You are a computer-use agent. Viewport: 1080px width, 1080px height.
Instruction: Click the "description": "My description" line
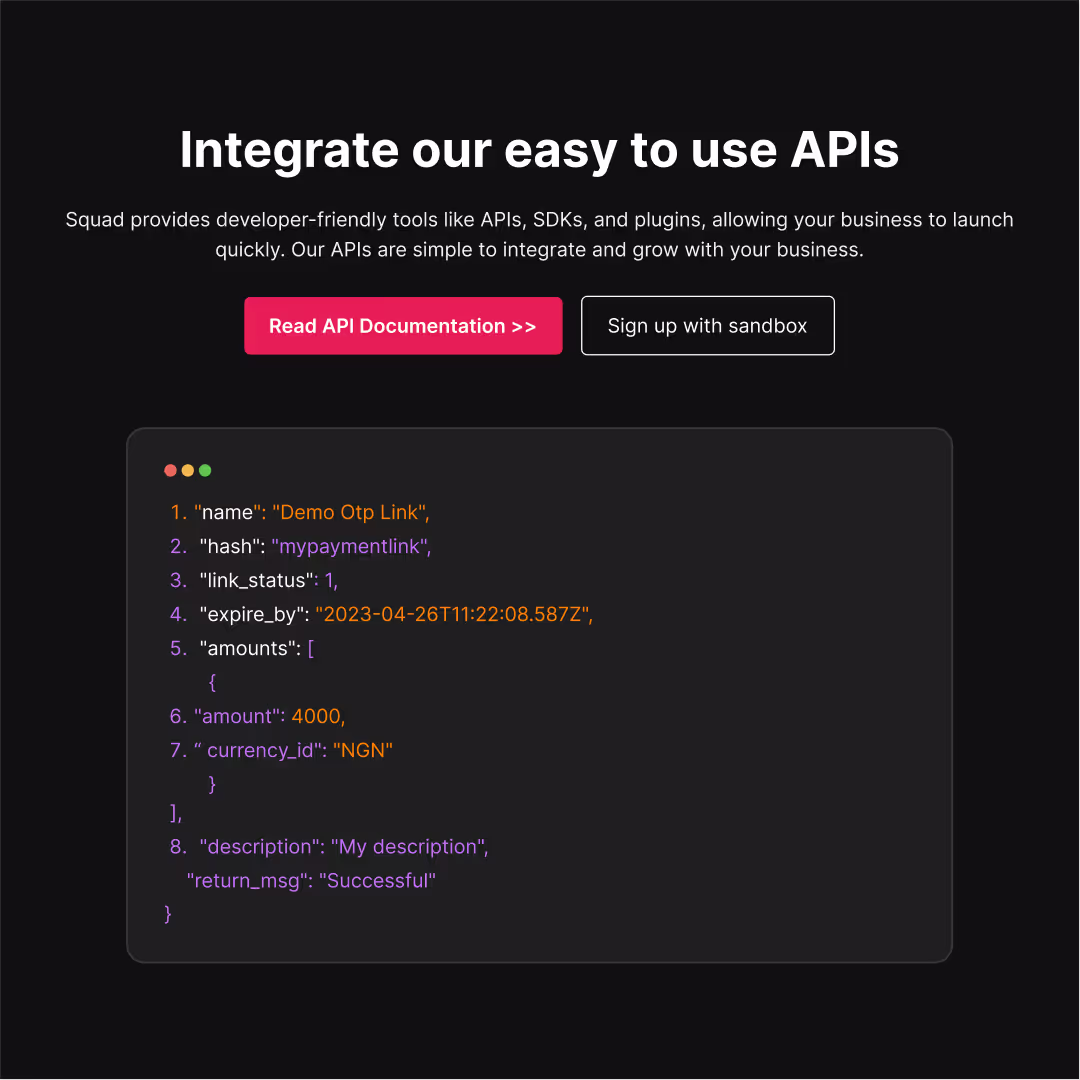coord(329,847)
